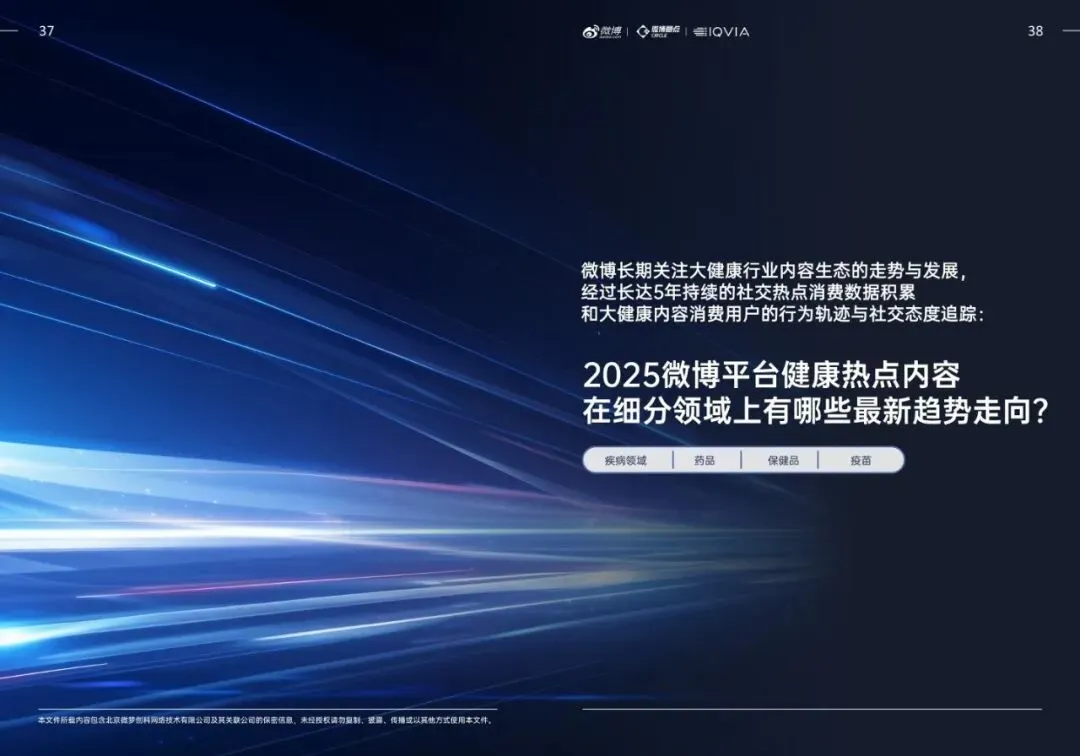Click the middle Circle logo in header

[x=658, y=32]
